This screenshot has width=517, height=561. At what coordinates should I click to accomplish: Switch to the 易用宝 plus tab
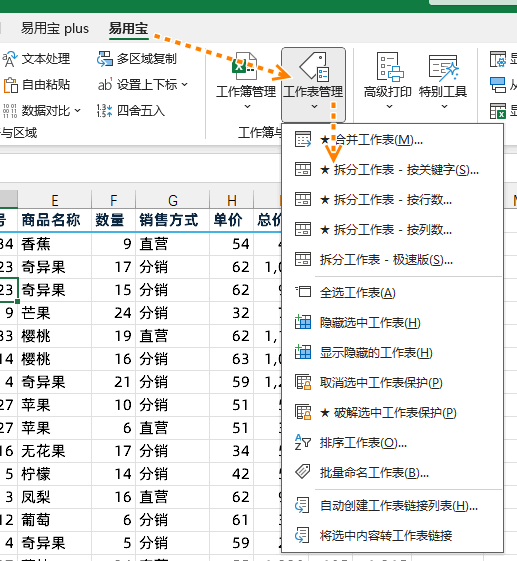click(55, 28)
